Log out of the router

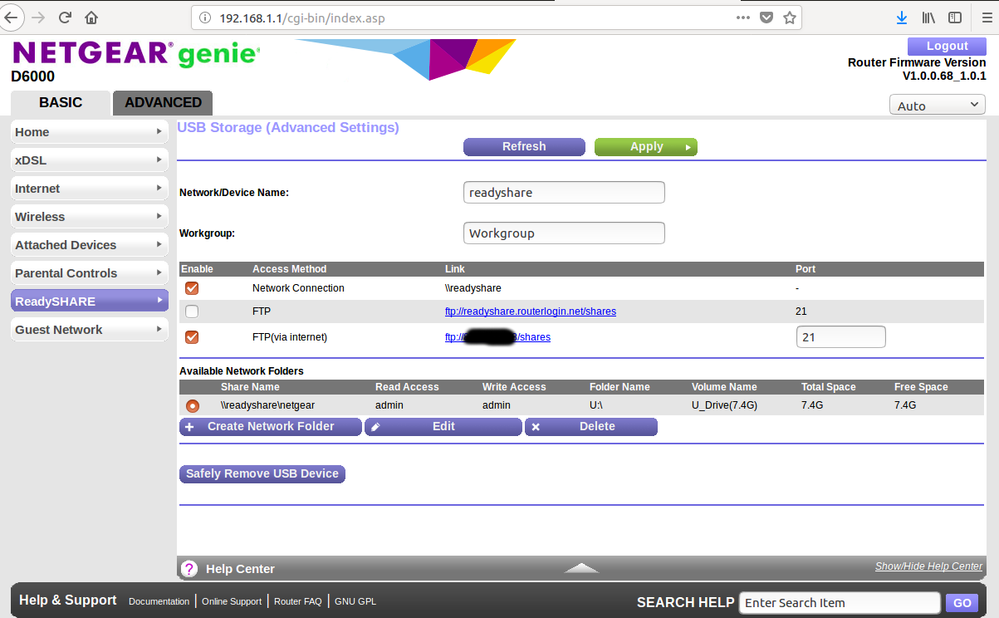tap(947, 46)
